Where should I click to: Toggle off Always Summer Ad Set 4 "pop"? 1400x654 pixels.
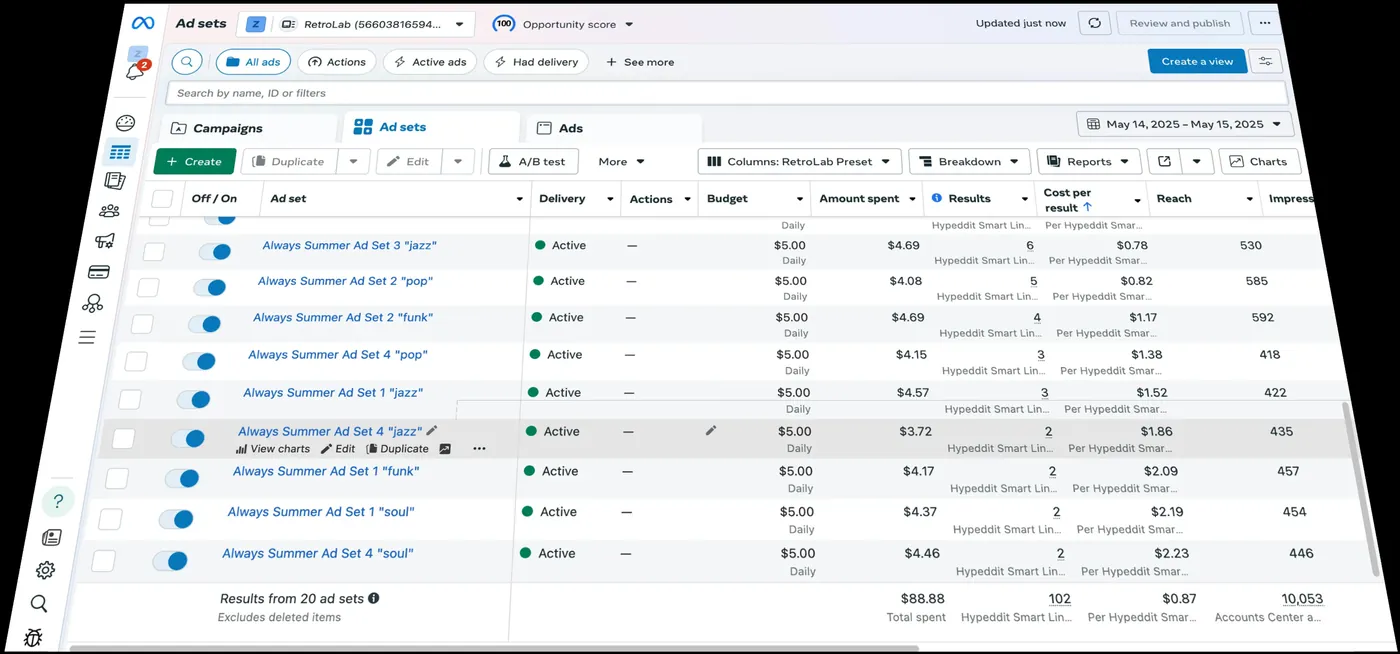(198, 361)
